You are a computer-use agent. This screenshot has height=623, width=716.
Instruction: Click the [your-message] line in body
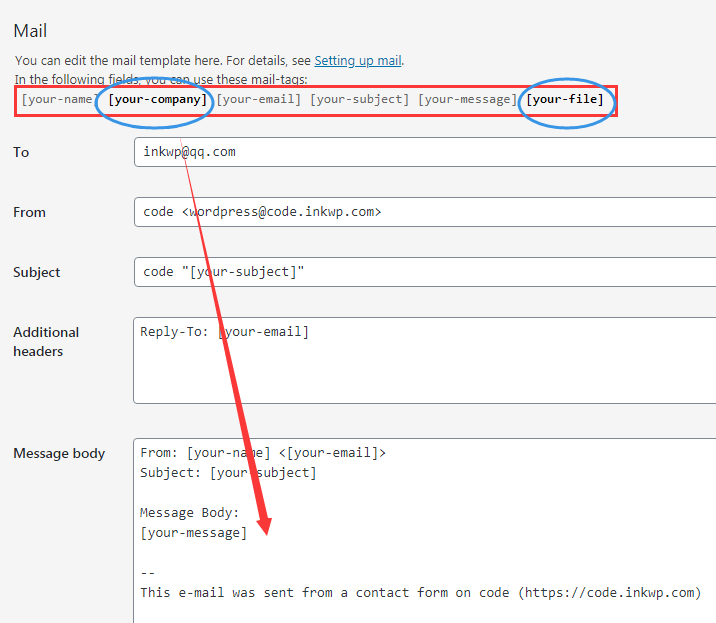[x=194, y=533]
